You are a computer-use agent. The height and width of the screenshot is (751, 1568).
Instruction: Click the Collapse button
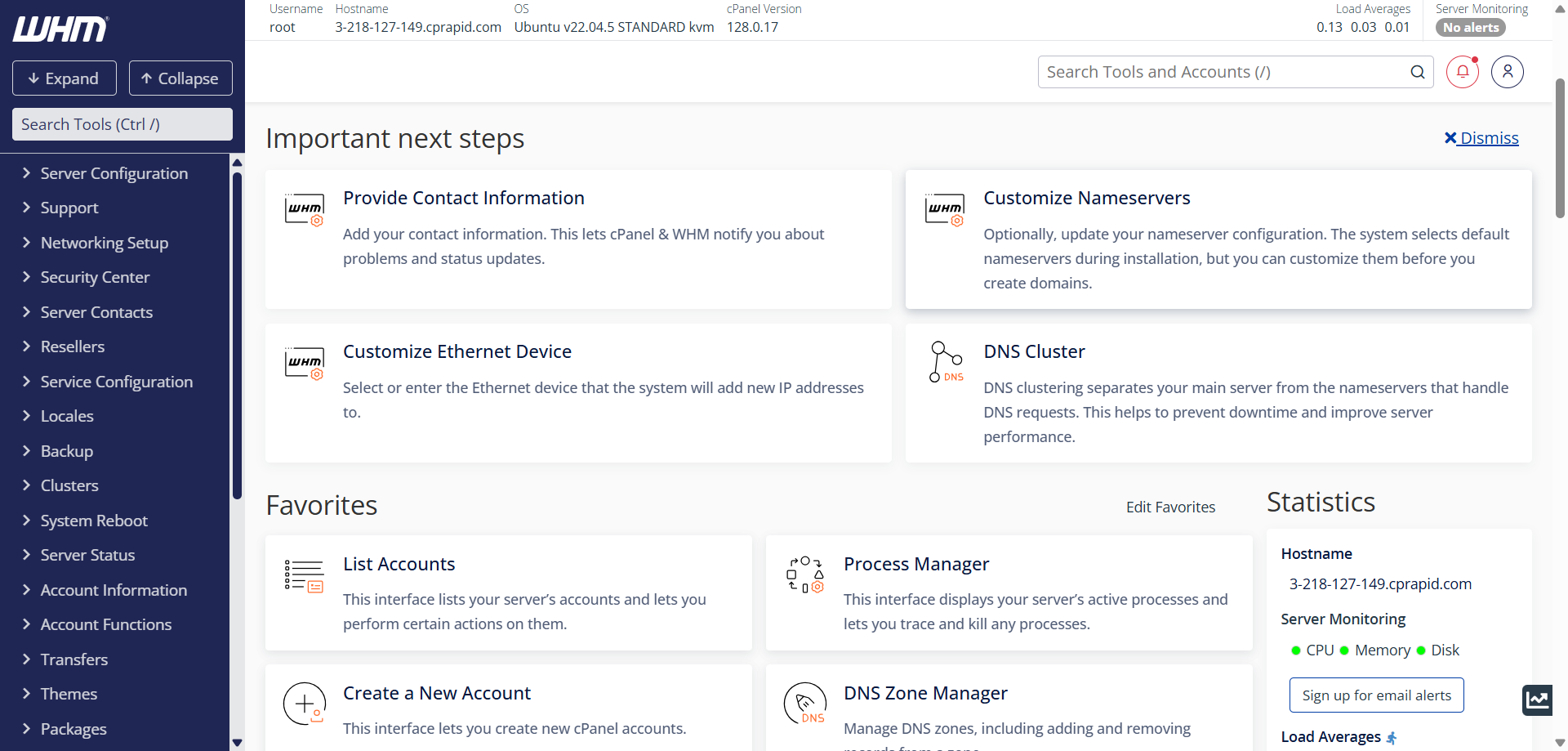pos(180,78)
